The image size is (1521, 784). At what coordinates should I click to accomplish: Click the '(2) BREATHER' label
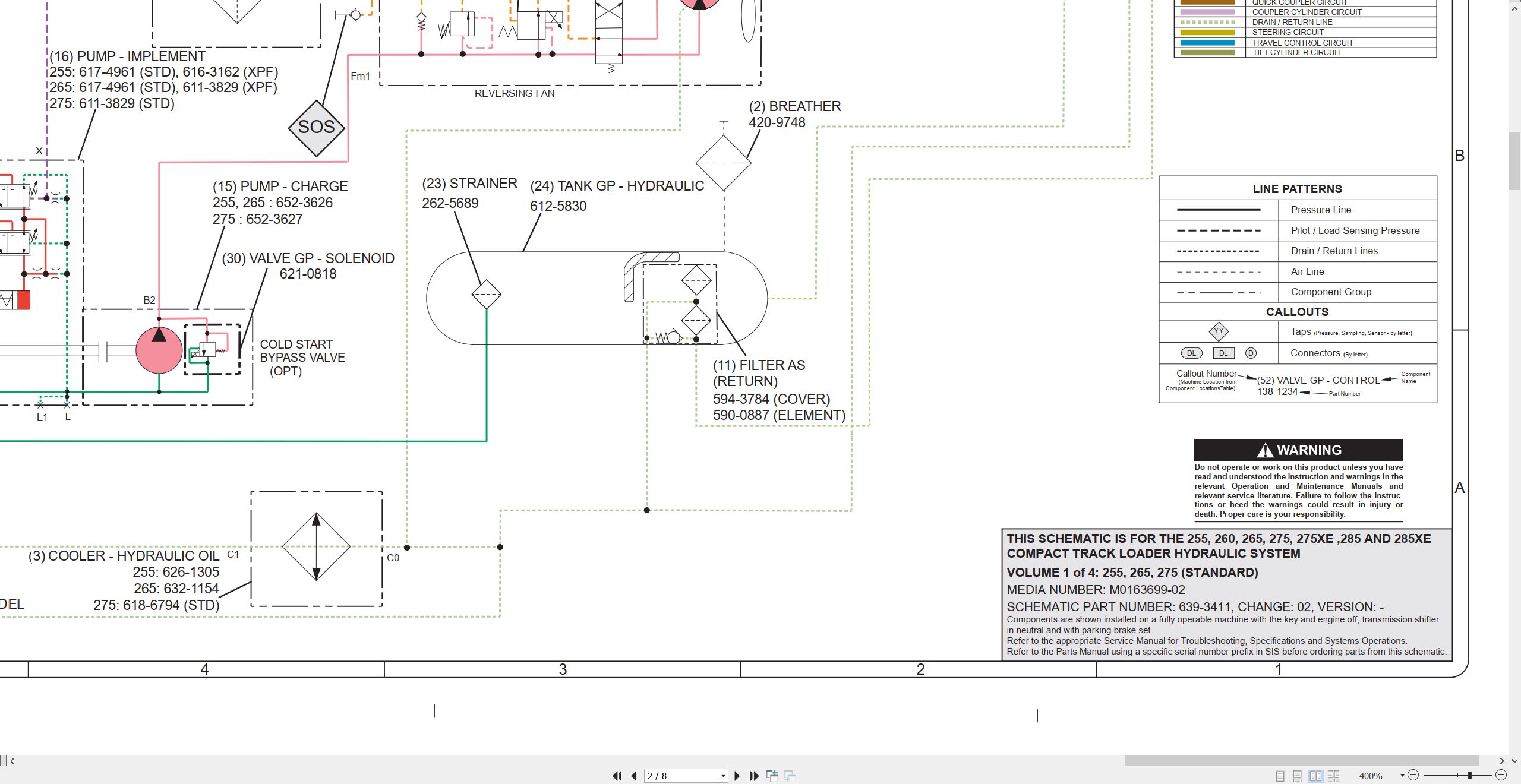click(794, 106)
